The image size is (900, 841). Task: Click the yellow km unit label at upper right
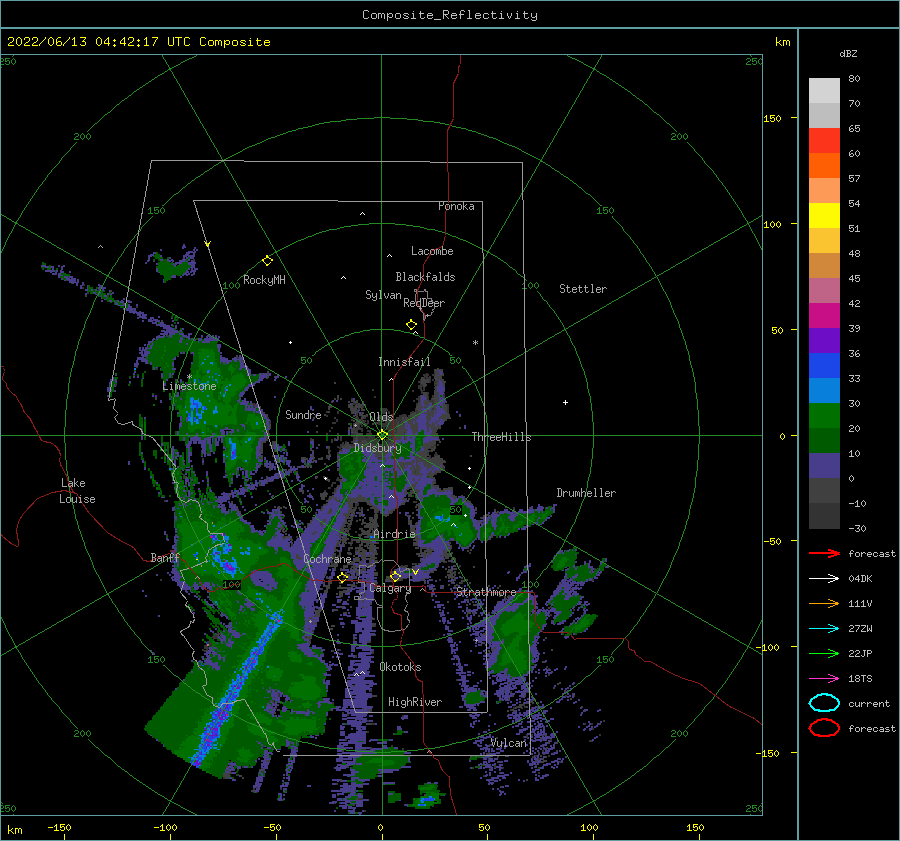pyautogui.click(x=783, y=42)
